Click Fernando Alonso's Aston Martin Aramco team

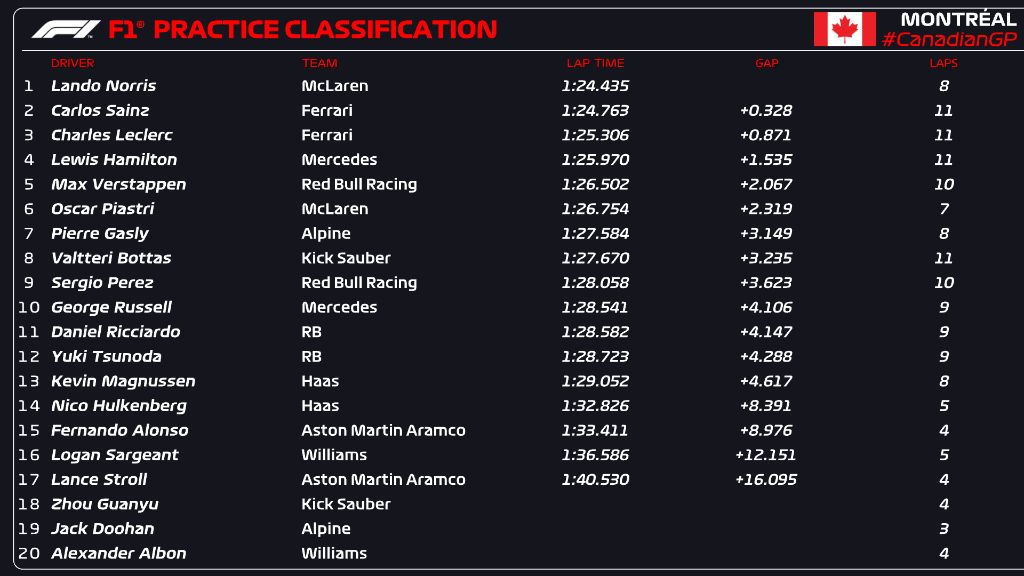(383, 430)
